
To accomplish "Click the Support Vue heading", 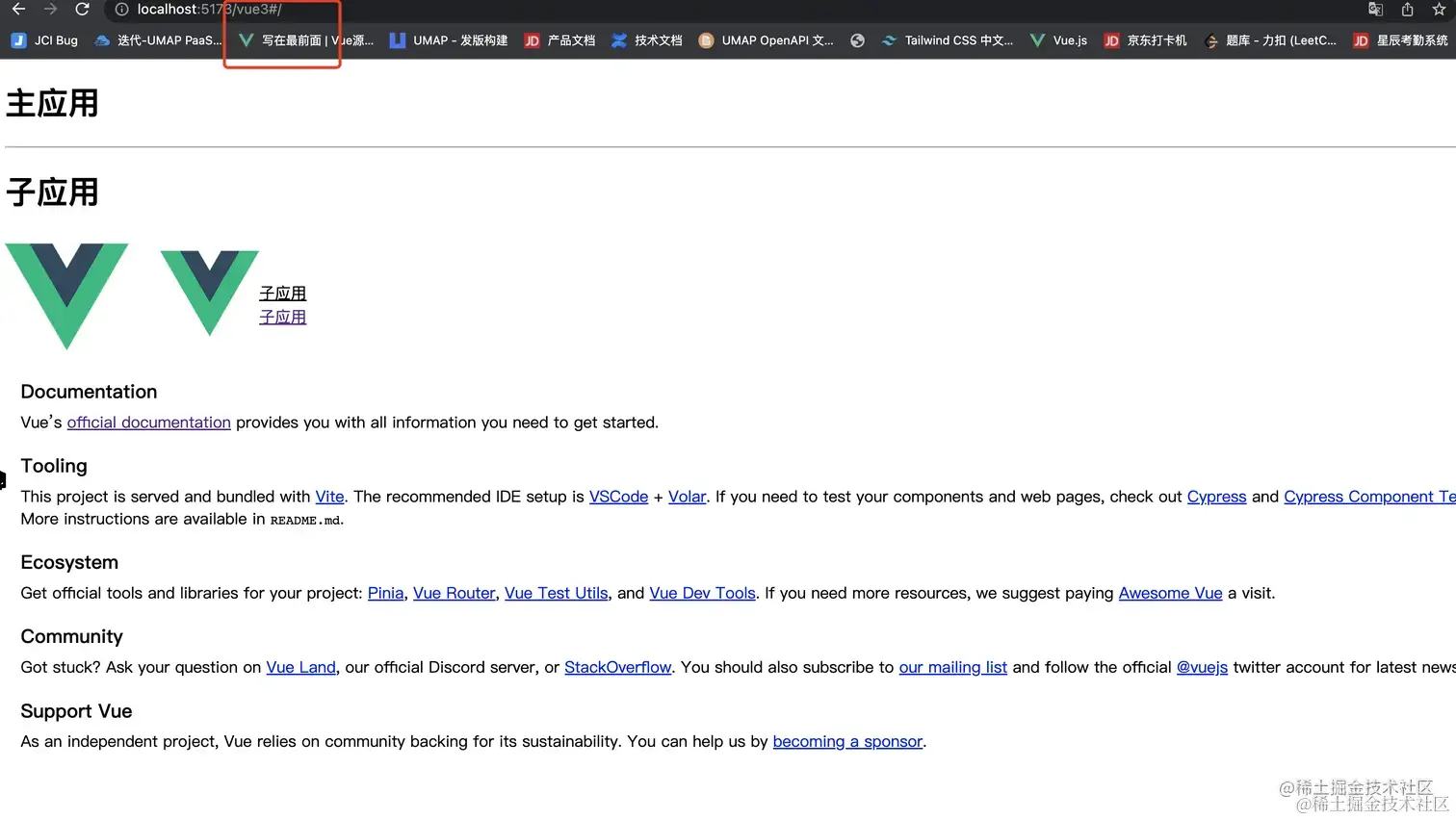I will click(x=76, y=711).
